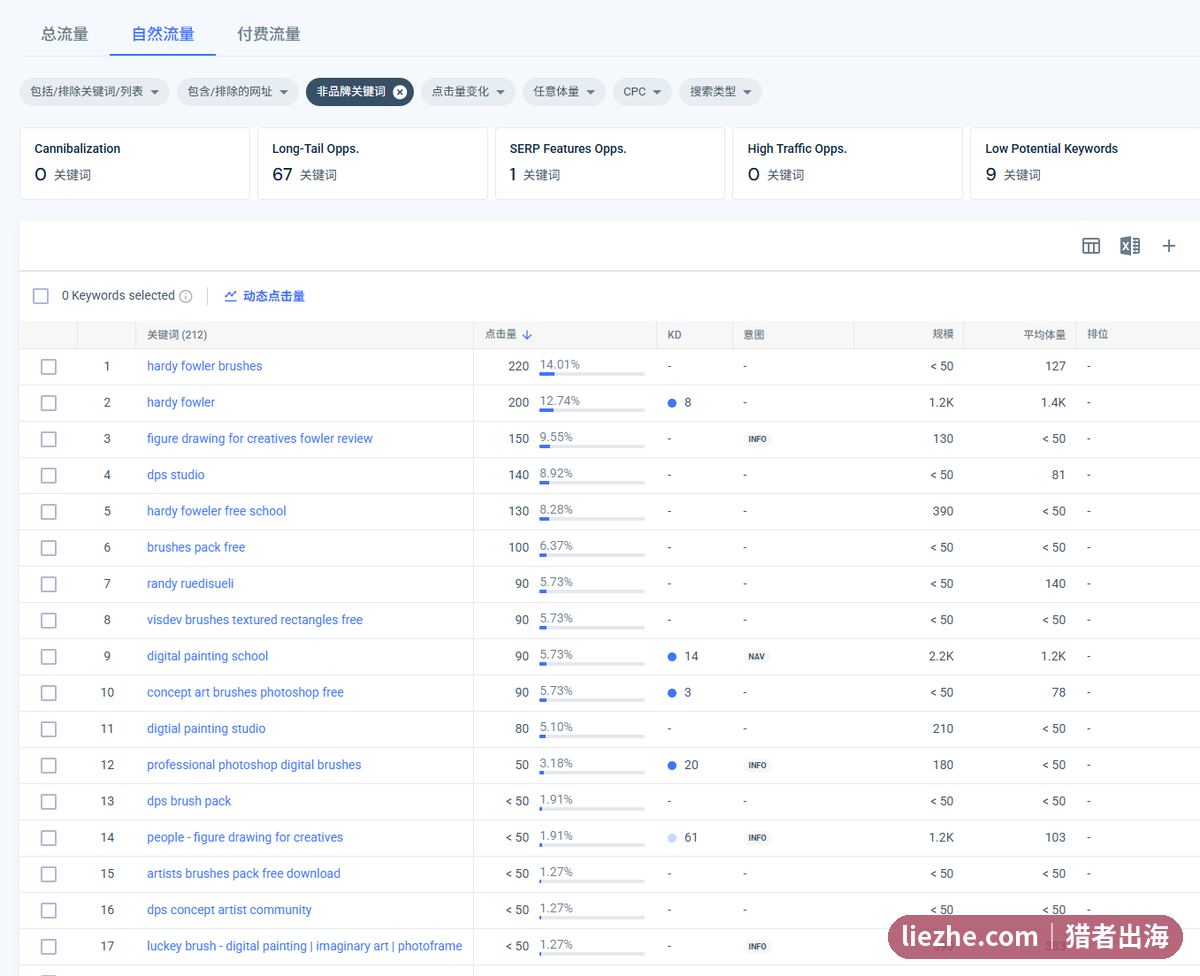Expand the 任意体量 dropdown filter

[x=563, y=92]
